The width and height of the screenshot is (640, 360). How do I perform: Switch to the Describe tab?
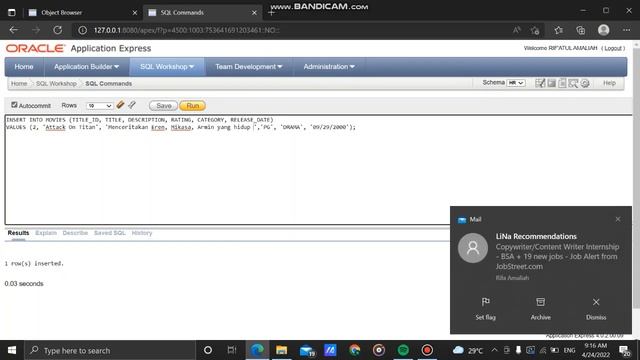(x=75, y=233)
